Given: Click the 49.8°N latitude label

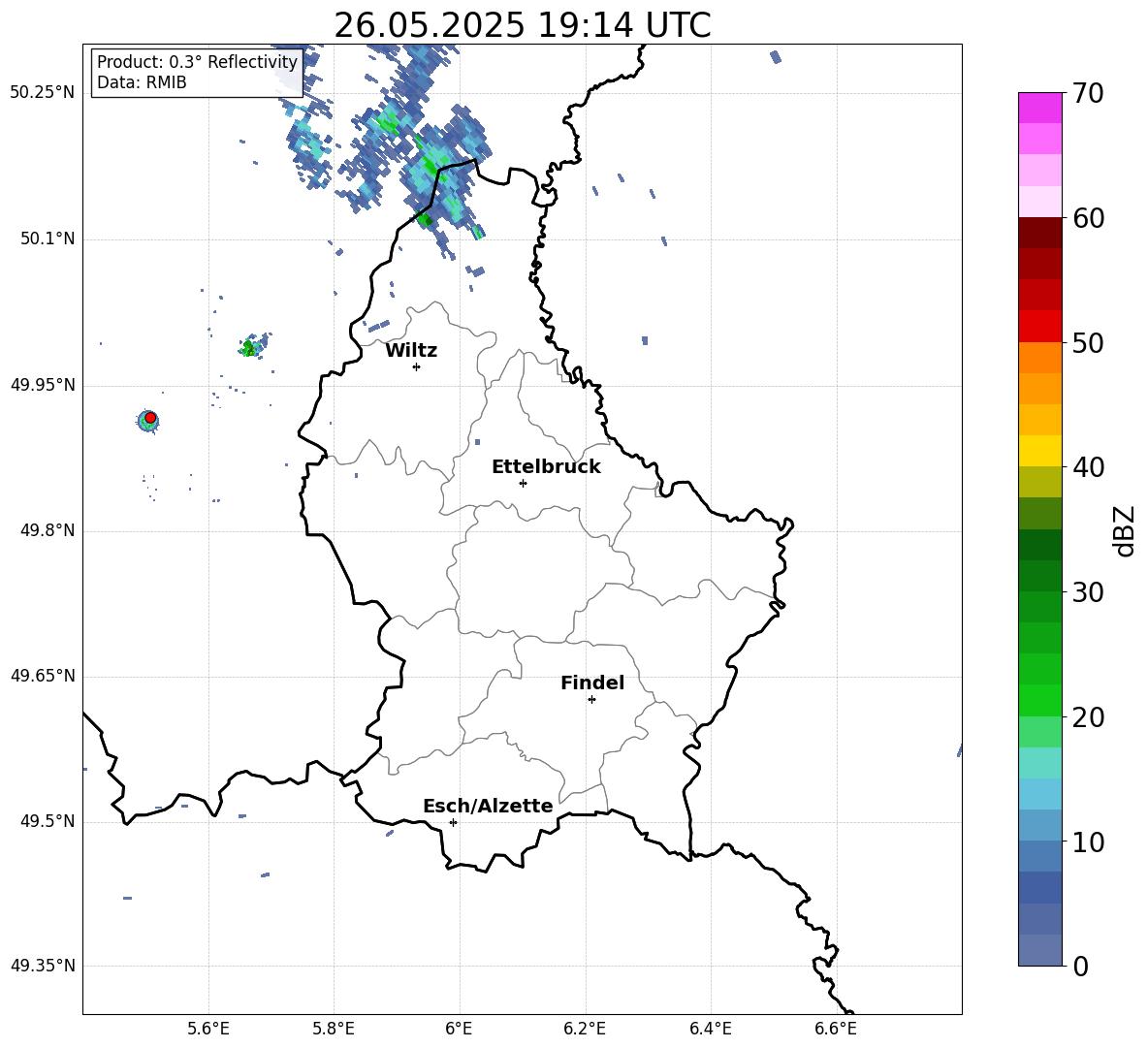Looking at the screenshot, I should [x=47, y=530].
